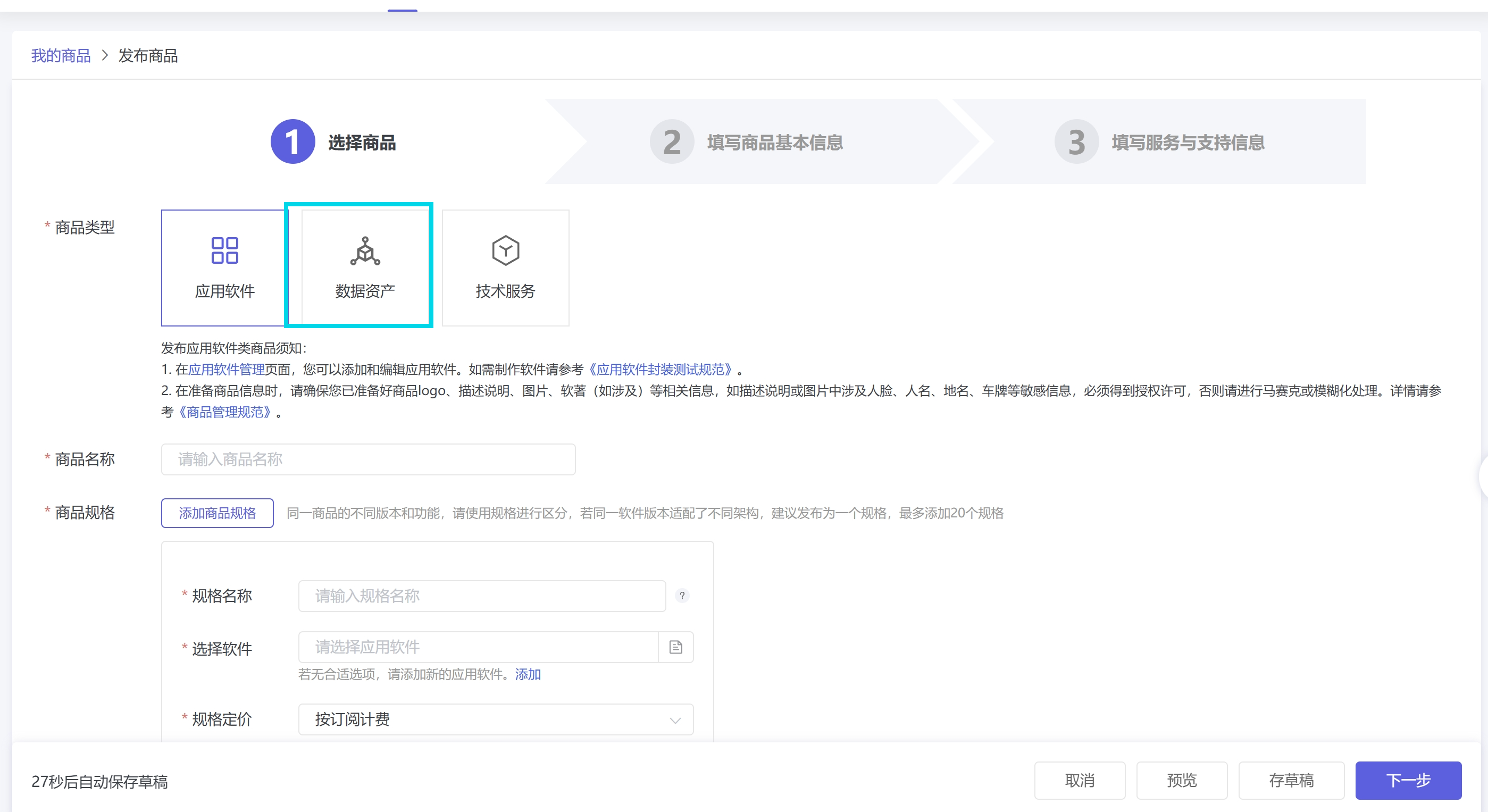
Task: Select the 技术服务 product type card
Action: (x=505, y=267)
